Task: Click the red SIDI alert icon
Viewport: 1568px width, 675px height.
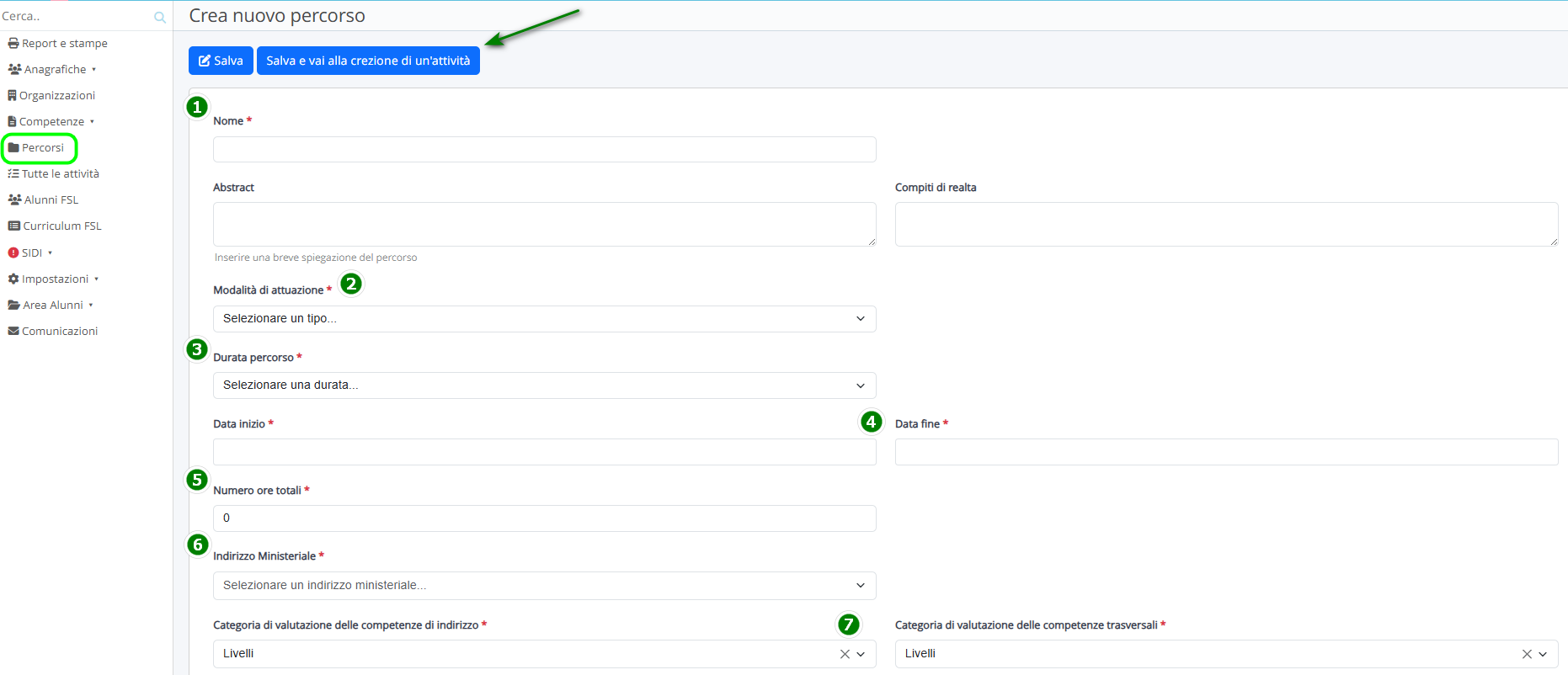Action: pos(13,252)
